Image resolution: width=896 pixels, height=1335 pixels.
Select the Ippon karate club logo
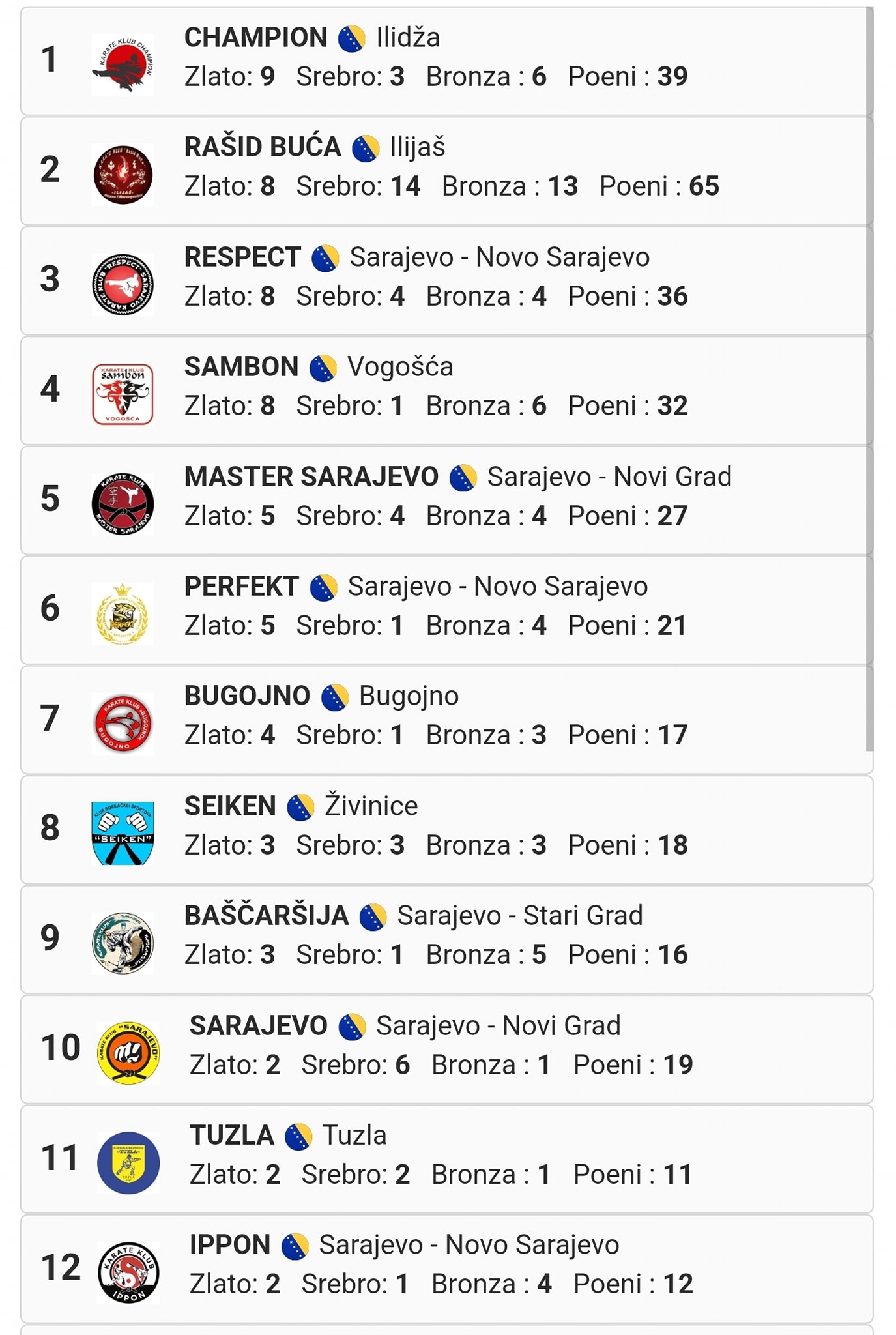tap(128, 1272)
